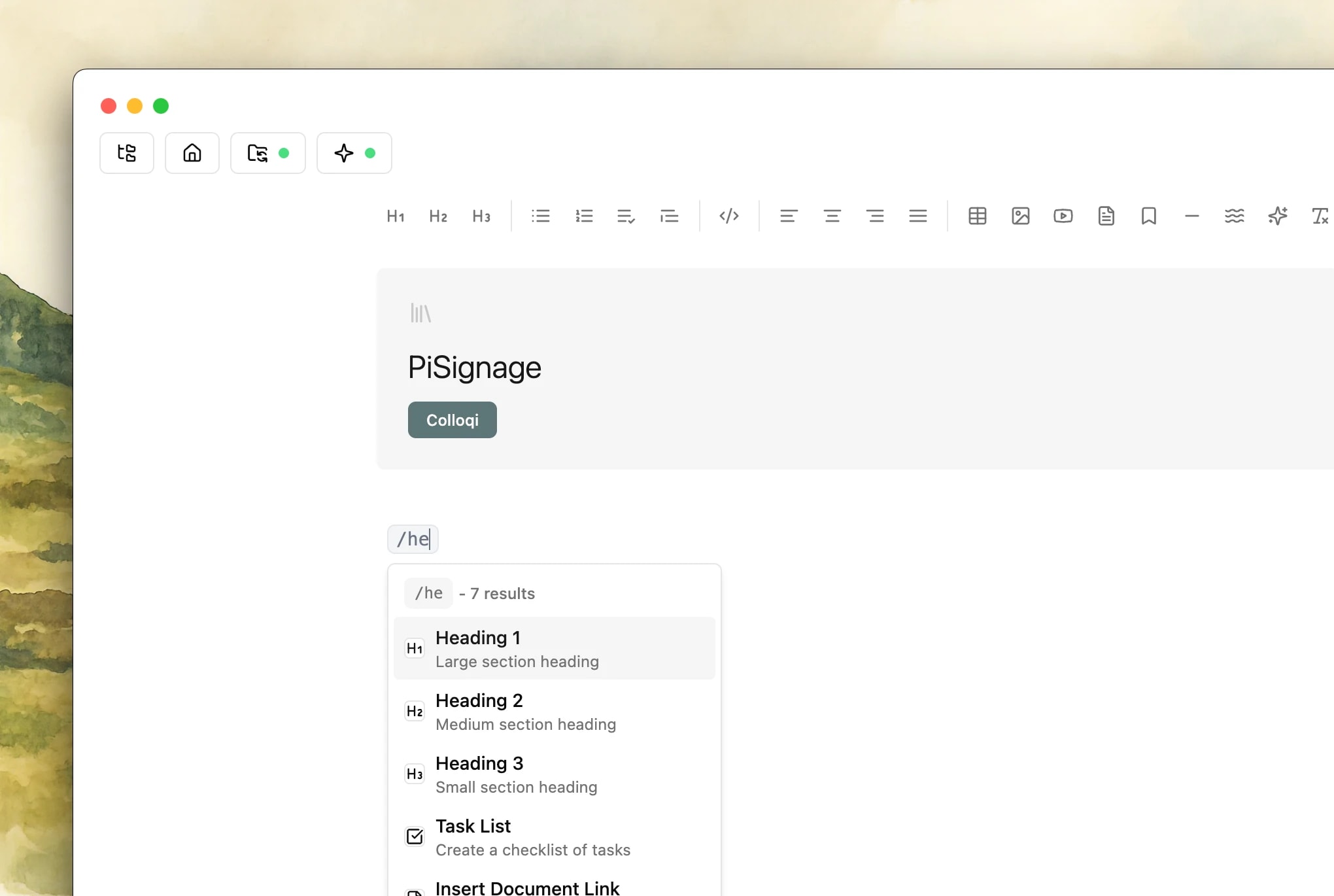This screenshot has width=1334, height=896.
Task: Apply Heading 1 from the toolbar
Action: click(x=396, y=216)
